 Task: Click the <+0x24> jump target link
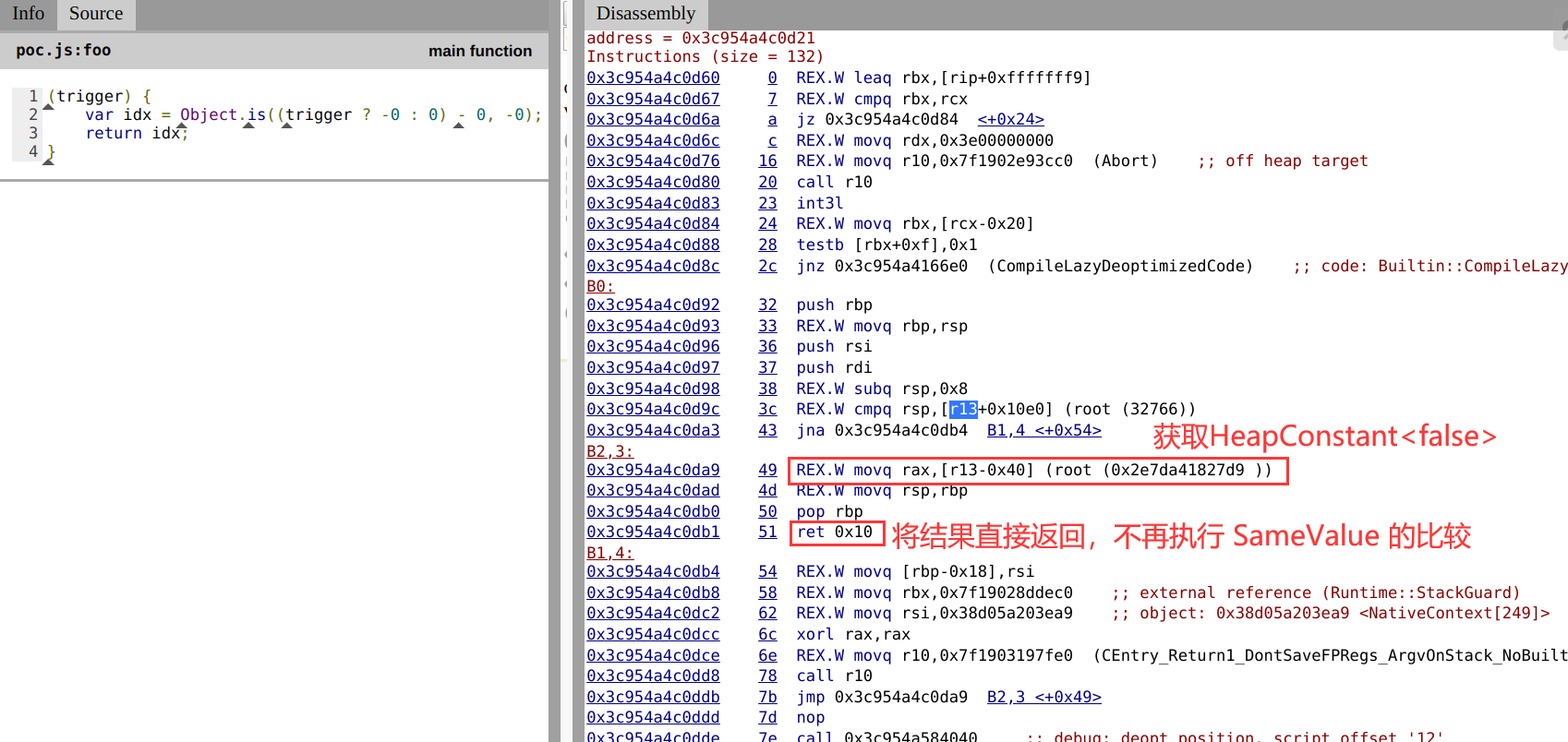pyautogui.click(x=1010, y=120)
